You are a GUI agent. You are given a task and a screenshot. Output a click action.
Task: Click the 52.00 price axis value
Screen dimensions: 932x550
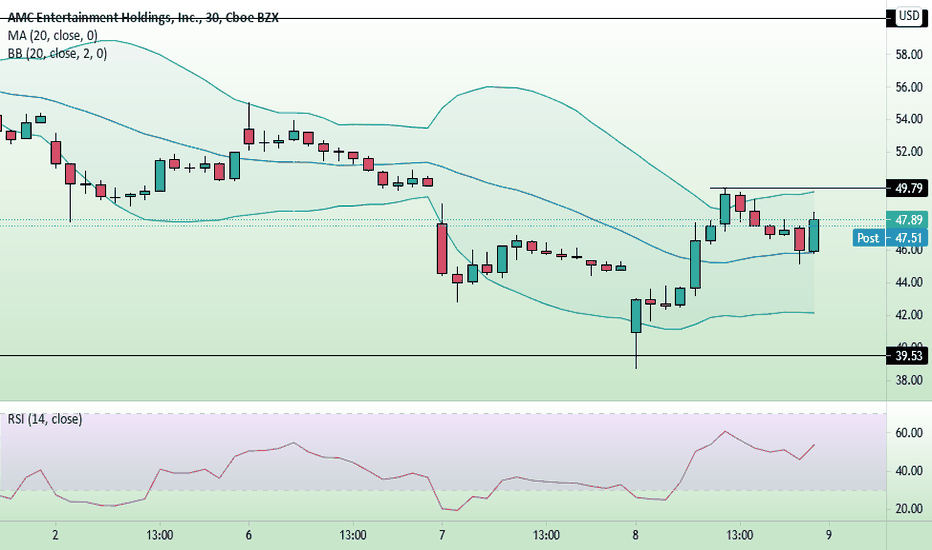point(909,152)
